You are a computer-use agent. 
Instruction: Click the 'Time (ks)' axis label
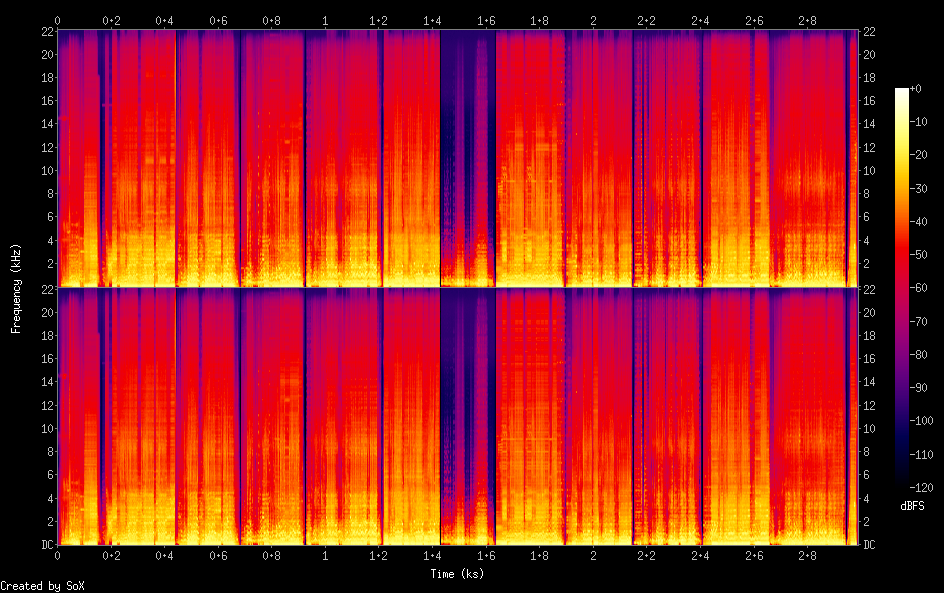pos(456,573)
